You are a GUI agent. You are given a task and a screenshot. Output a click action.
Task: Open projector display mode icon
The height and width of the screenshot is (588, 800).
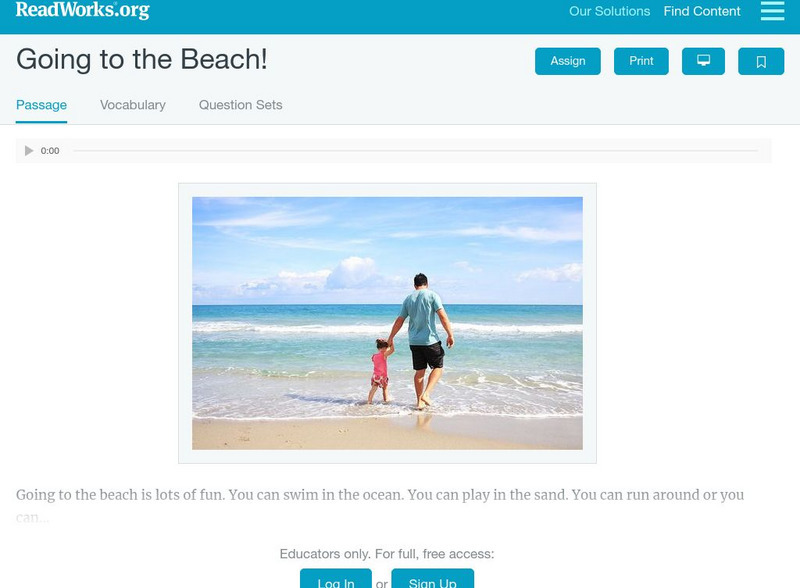(703, 61)
